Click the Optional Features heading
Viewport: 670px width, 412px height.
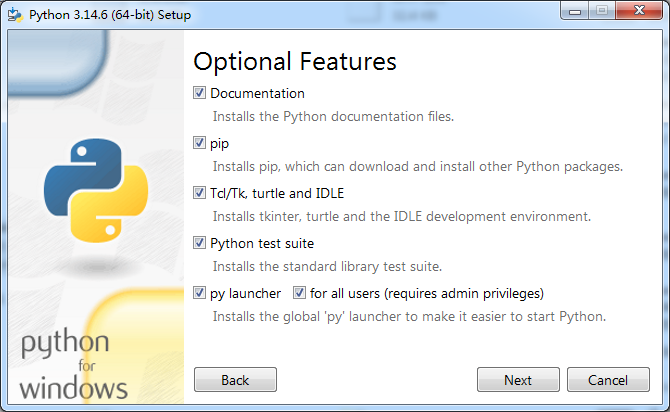point(295,61)
